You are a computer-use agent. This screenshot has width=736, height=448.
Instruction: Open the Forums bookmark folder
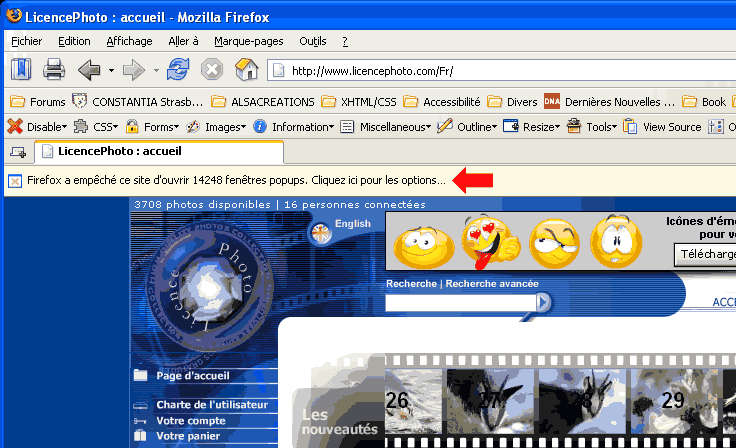pos(38,102)
